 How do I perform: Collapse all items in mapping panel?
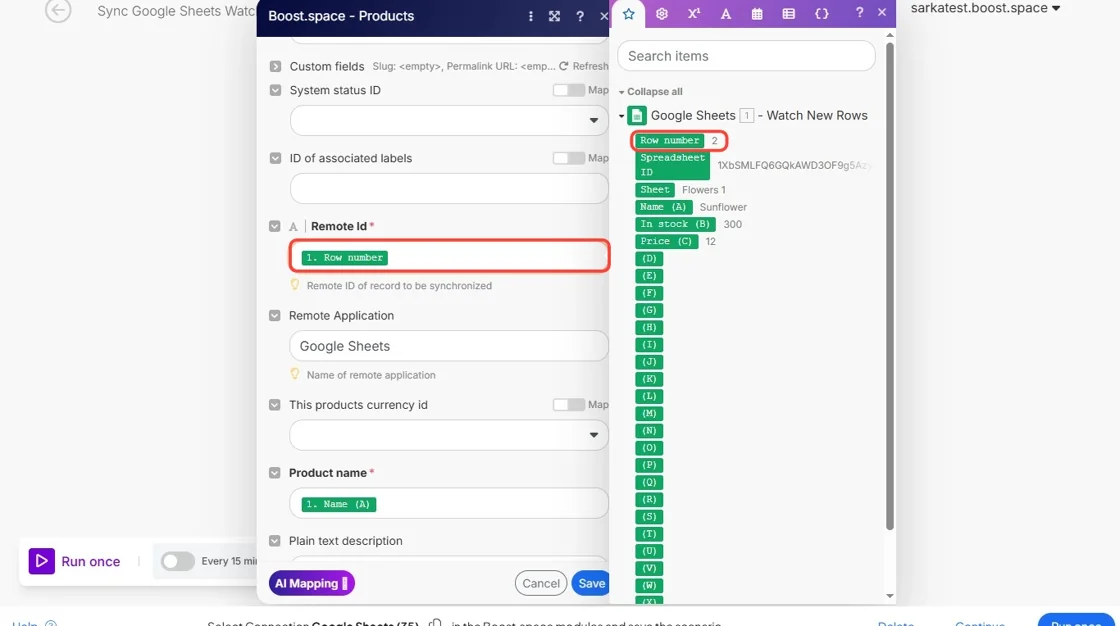click(650, 91)
